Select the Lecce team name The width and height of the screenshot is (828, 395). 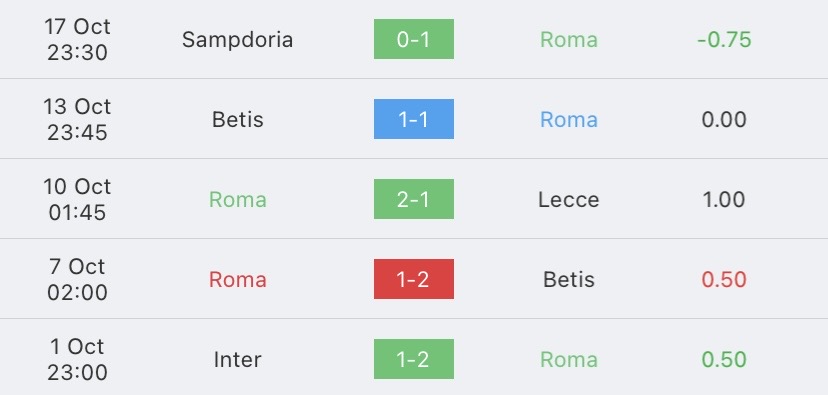[x=569, y=200]
